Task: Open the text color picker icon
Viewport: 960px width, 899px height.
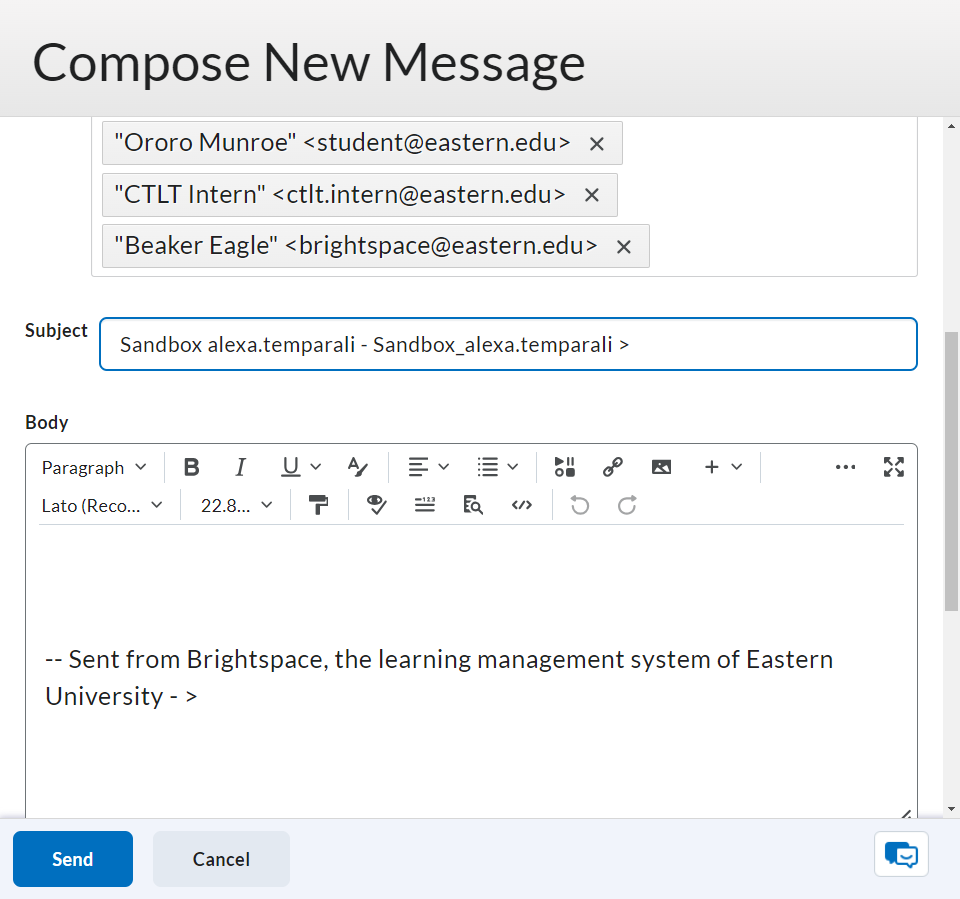Action: 358,467
